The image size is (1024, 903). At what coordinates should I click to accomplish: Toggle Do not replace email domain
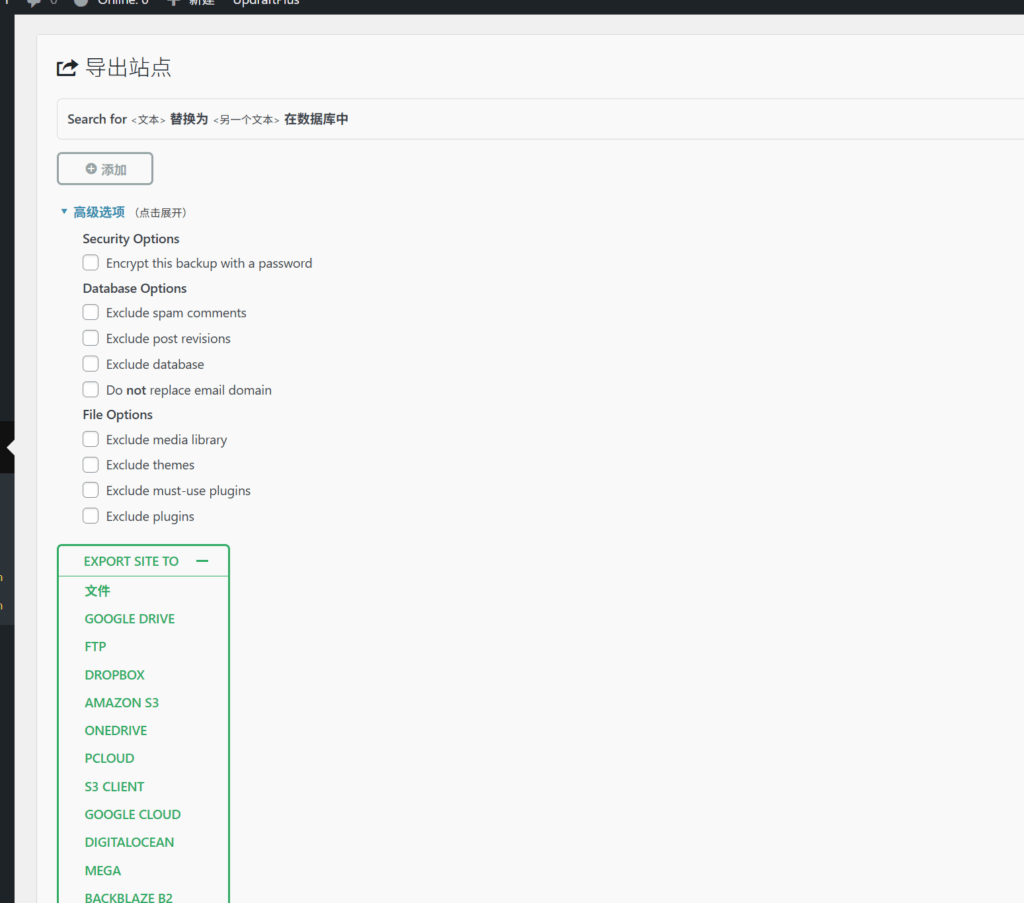click(91, 390)
